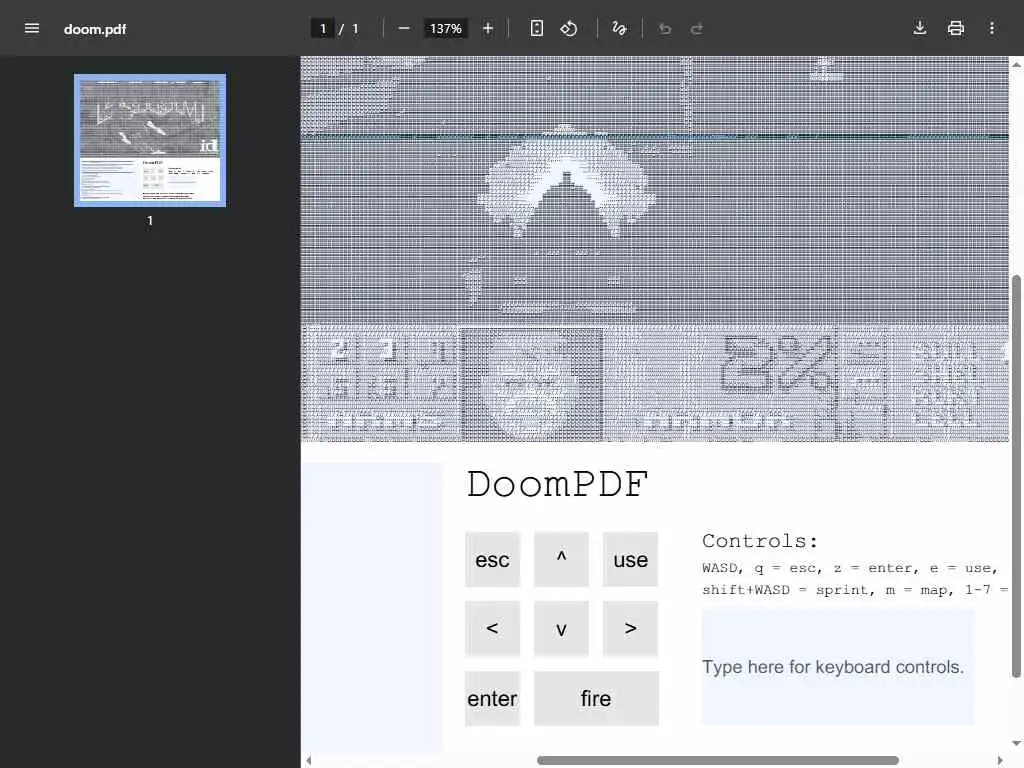Click the right arrow game button

coord(630,628)
